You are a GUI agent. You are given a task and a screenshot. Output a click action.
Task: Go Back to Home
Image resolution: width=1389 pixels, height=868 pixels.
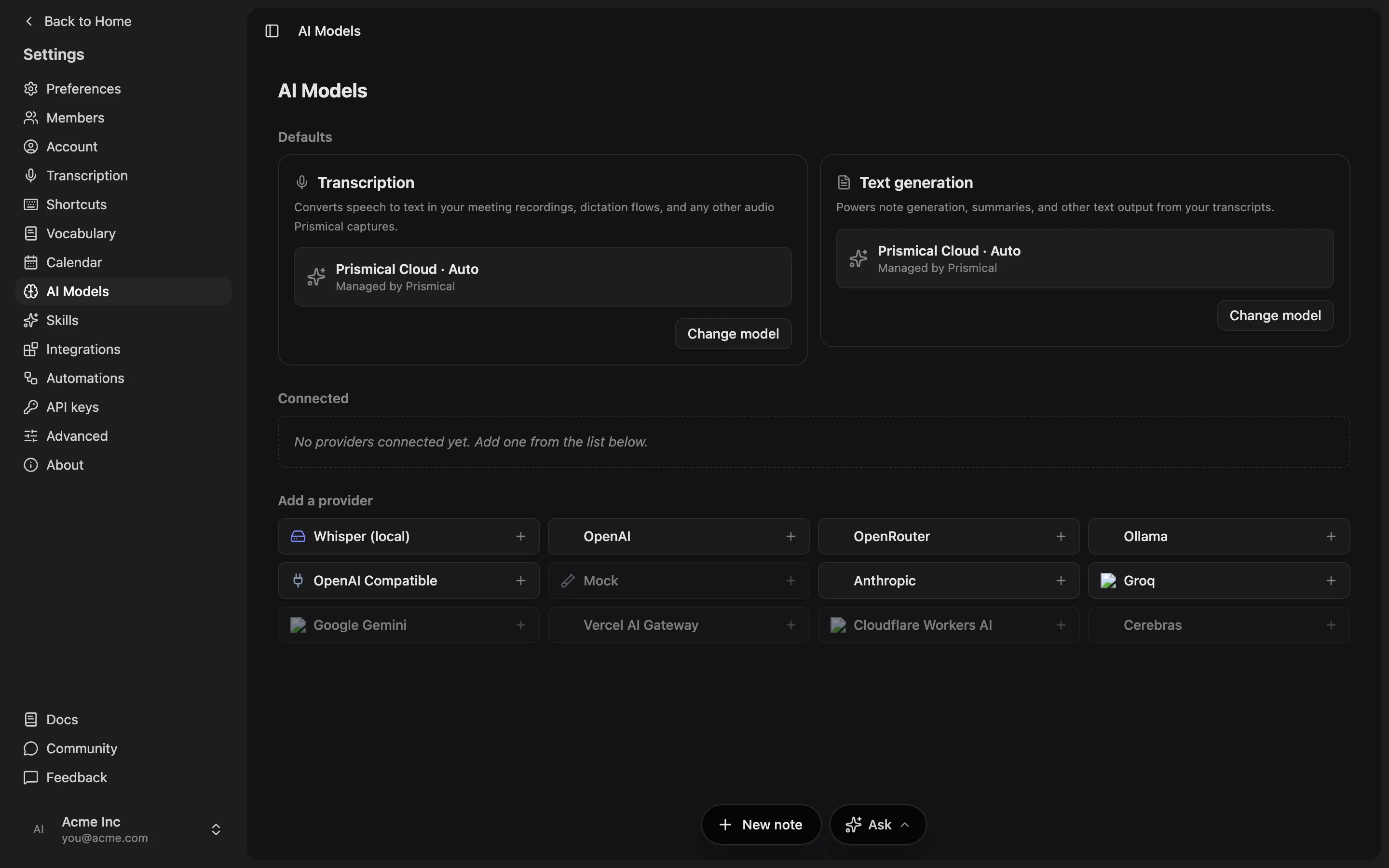pos(78,21)
